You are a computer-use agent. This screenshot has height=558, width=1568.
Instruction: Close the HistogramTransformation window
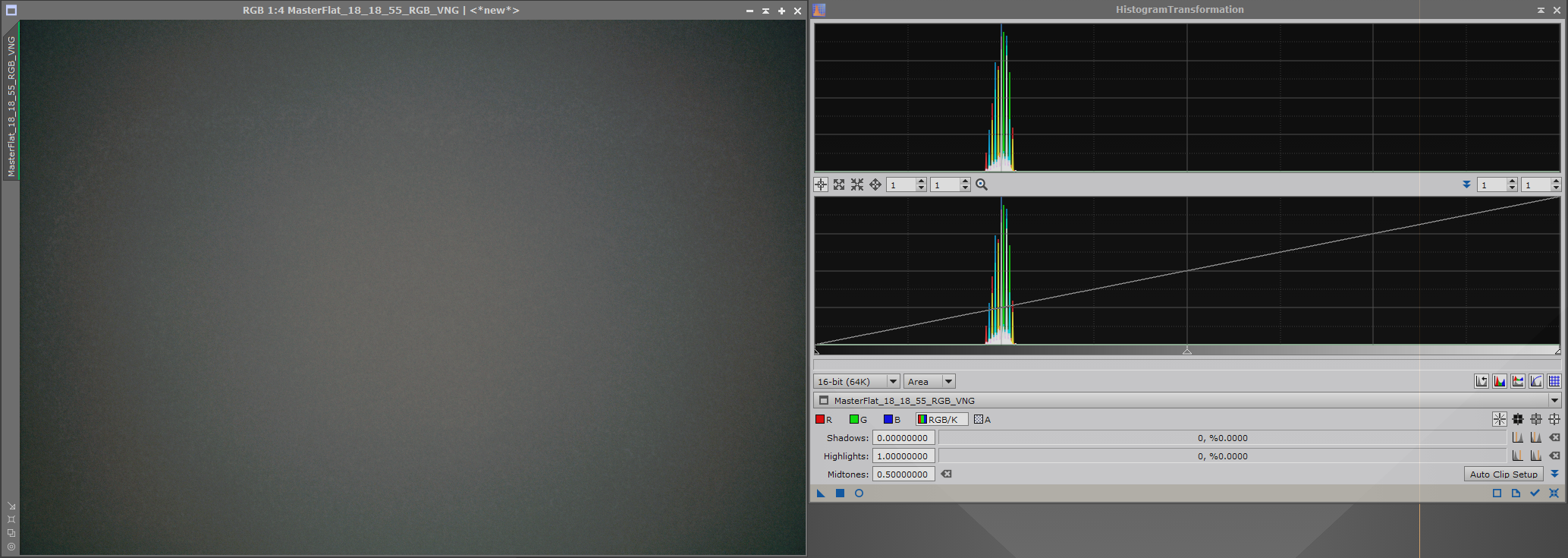point(1557,10)
